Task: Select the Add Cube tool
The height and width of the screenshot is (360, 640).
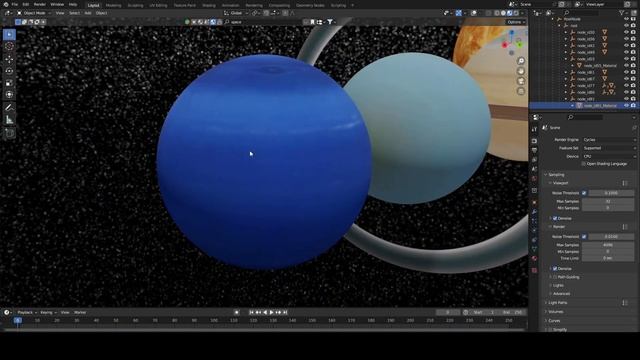Action: [x=9, y=133]
